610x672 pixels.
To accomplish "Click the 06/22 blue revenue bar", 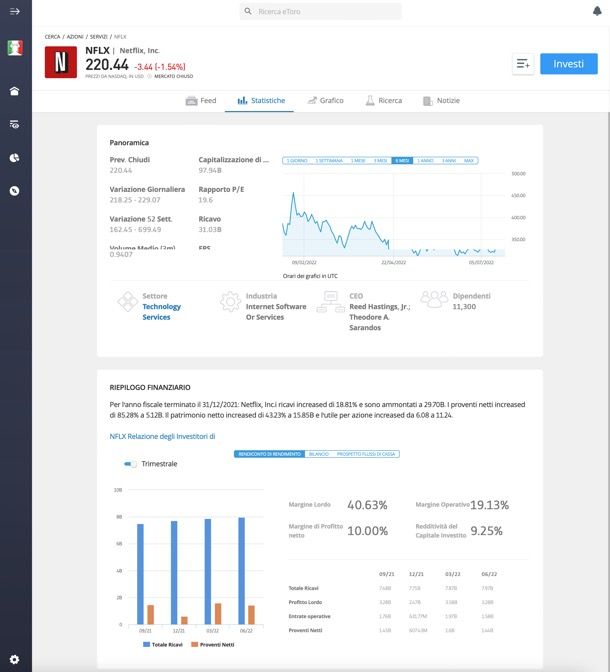I will click(x=241, y=571).
